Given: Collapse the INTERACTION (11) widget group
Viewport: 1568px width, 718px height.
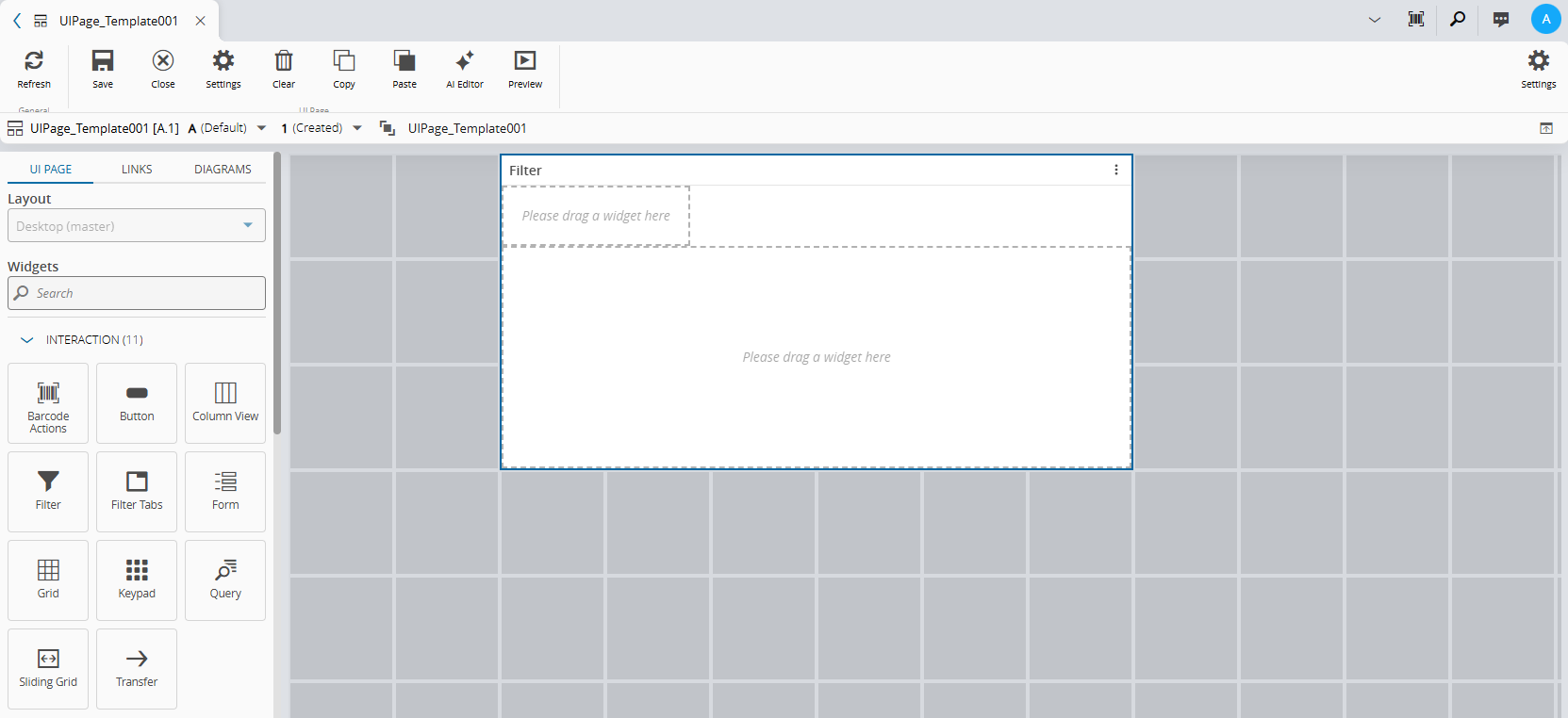Looking at the screenshot, I should pyautogui.click(x=27, y=340).
